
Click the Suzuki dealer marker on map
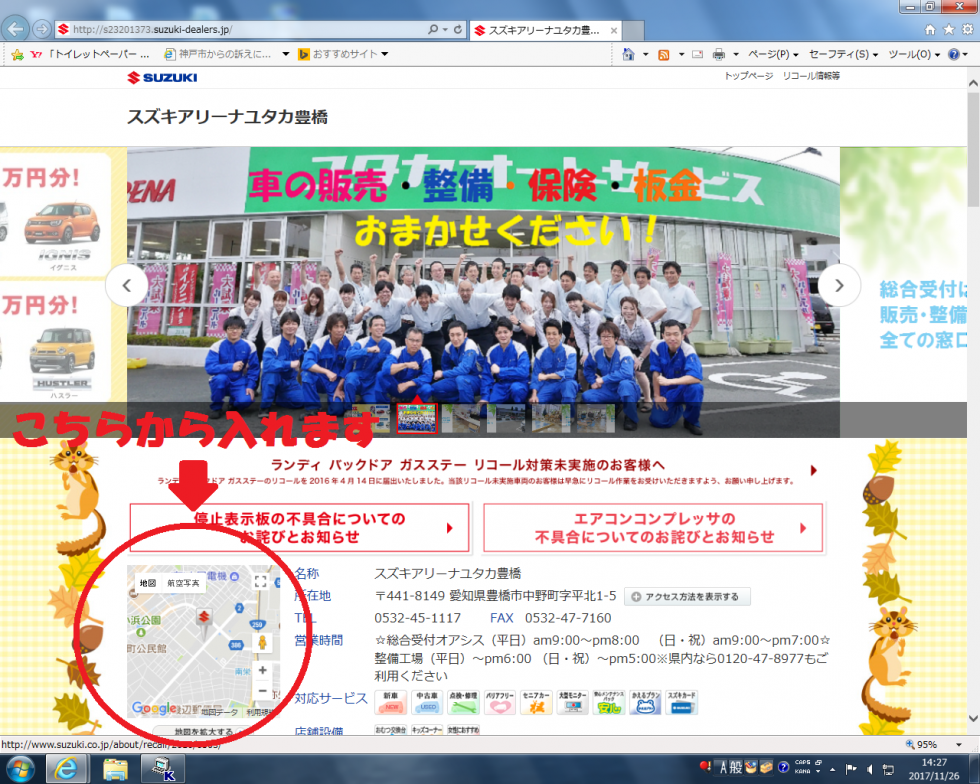(x=203, y=619)
